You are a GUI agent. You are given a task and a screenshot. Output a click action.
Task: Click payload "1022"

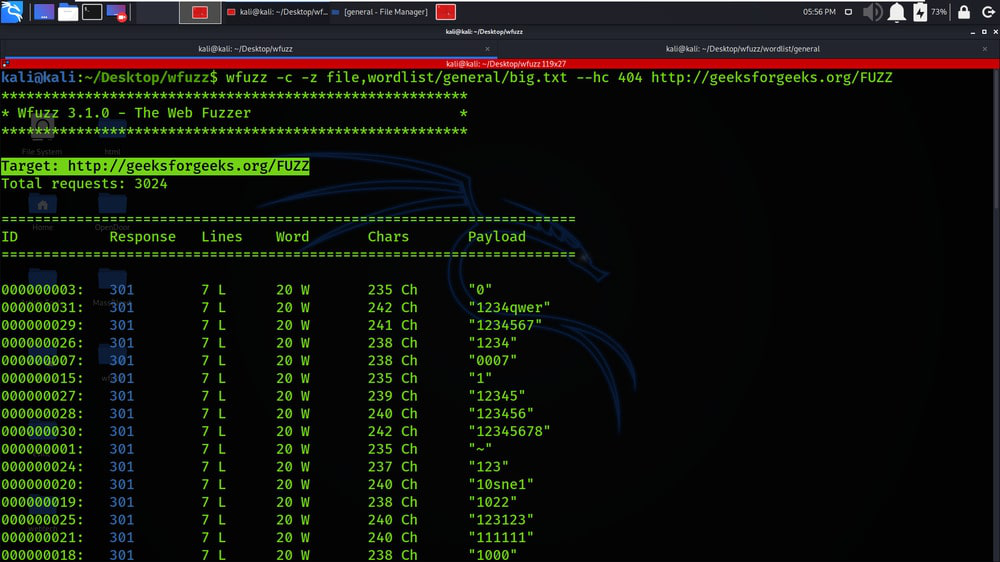click(492, 503)
